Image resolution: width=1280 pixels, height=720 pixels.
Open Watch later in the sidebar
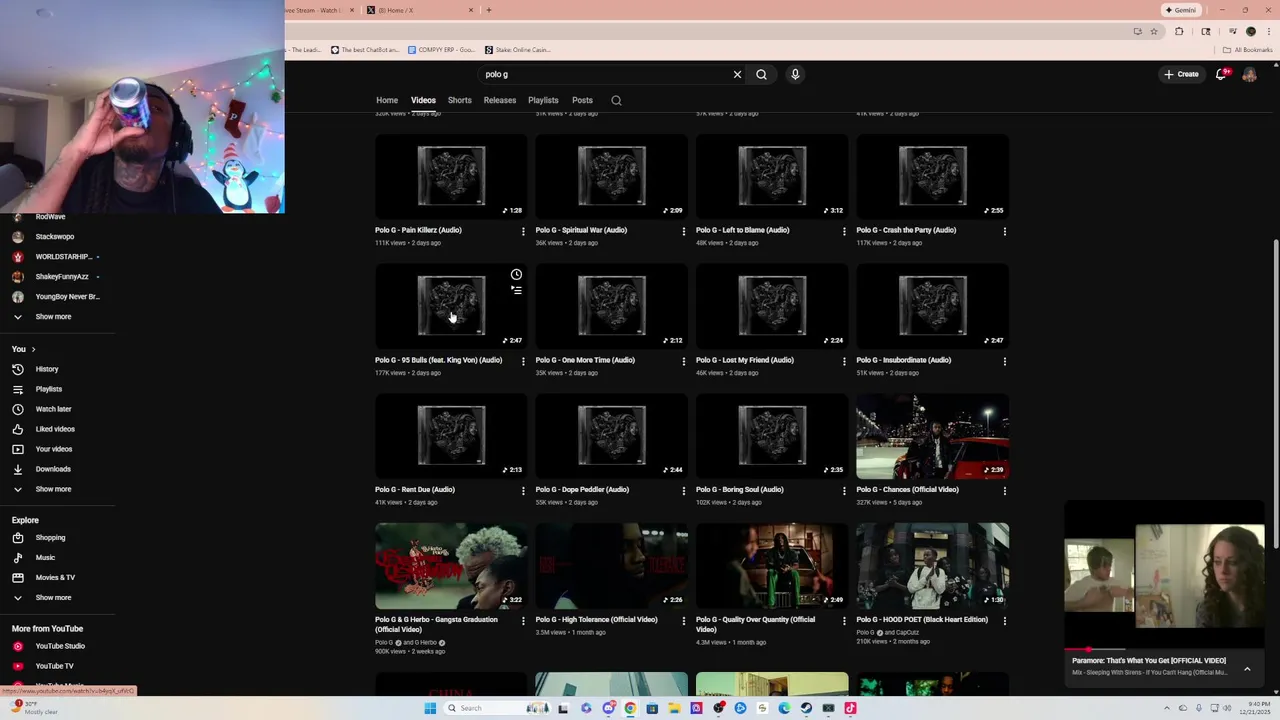[53, 409]
